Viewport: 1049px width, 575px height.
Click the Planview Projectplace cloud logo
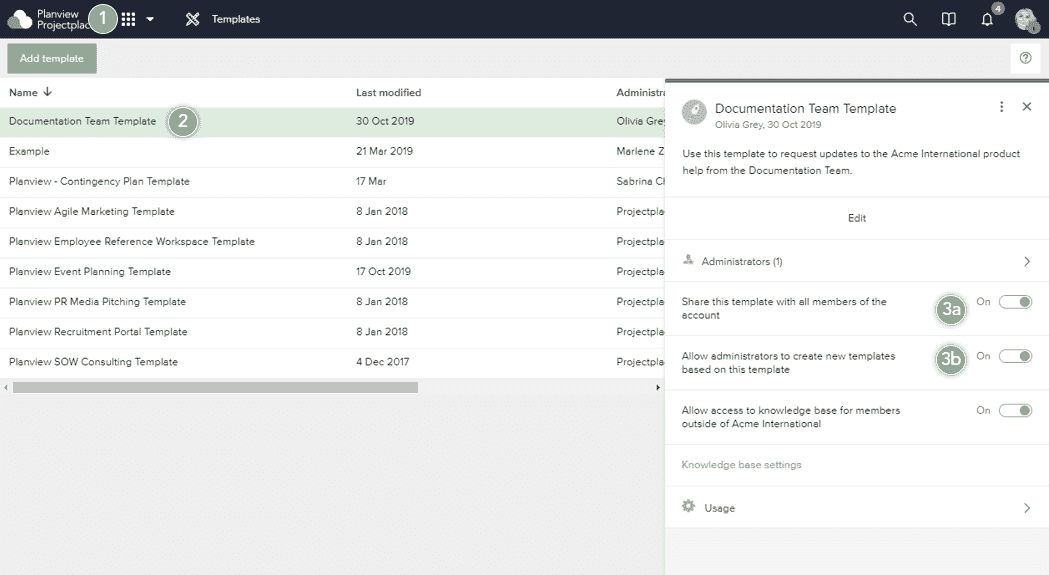click(x=19, y=19)
